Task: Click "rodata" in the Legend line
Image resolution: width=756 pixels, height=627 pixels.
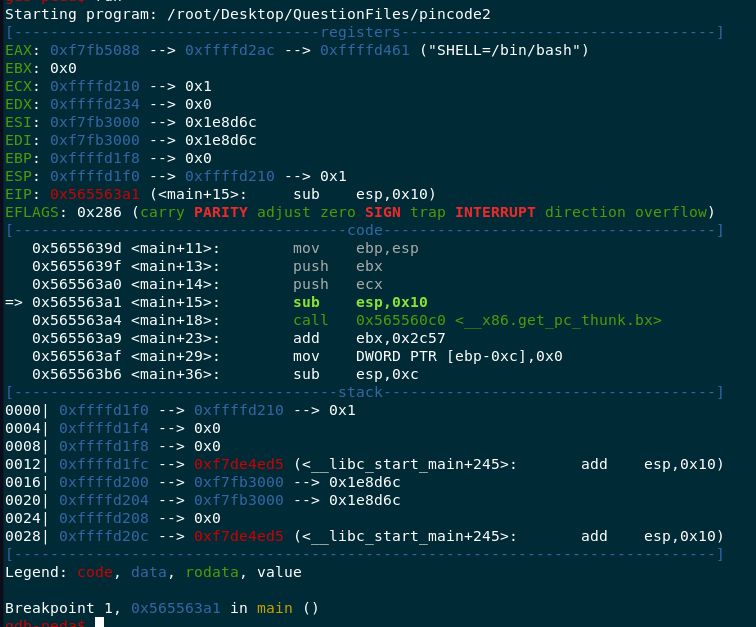Action: (212, 572)
